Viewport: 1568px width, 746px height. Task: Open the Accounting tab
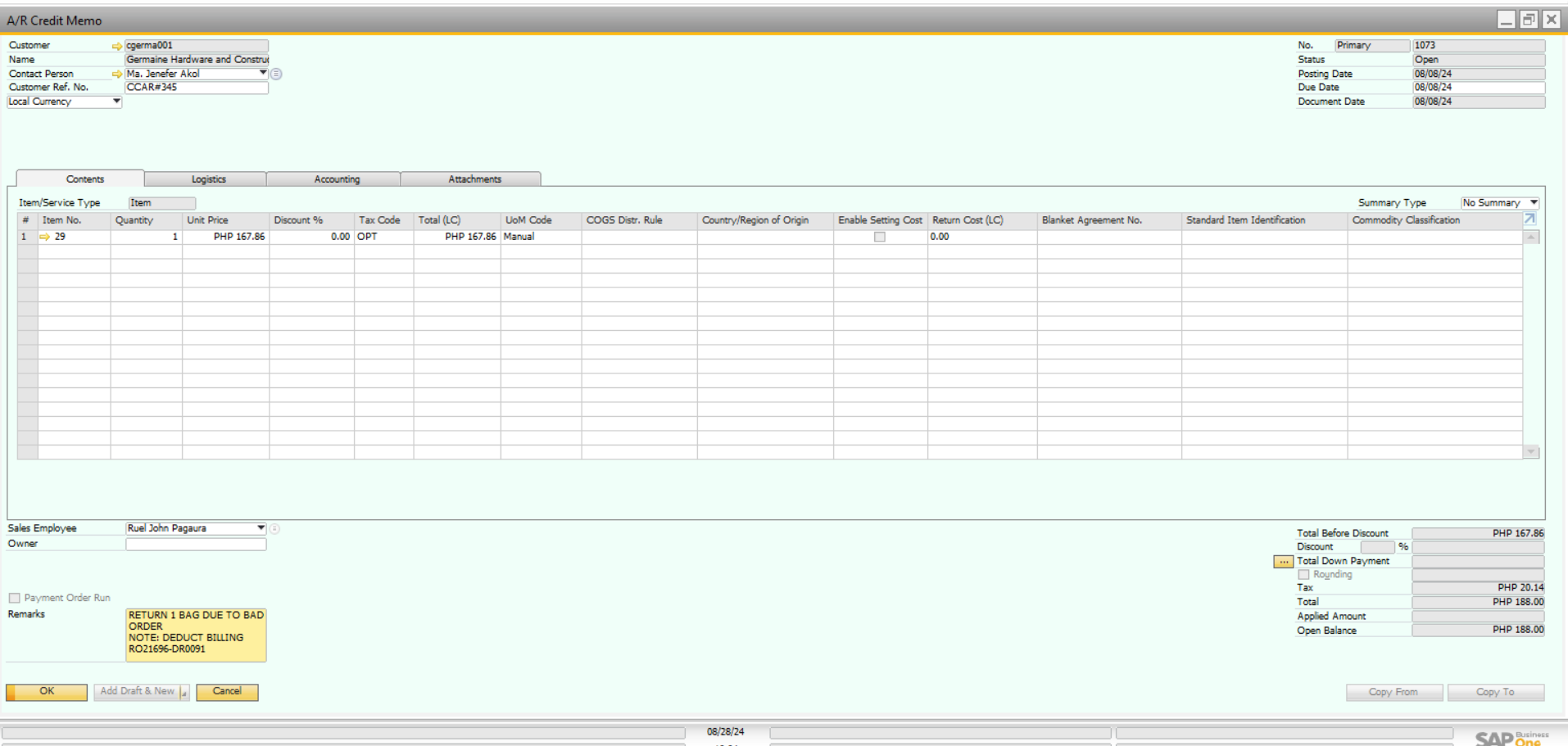[x=337, y=179]
